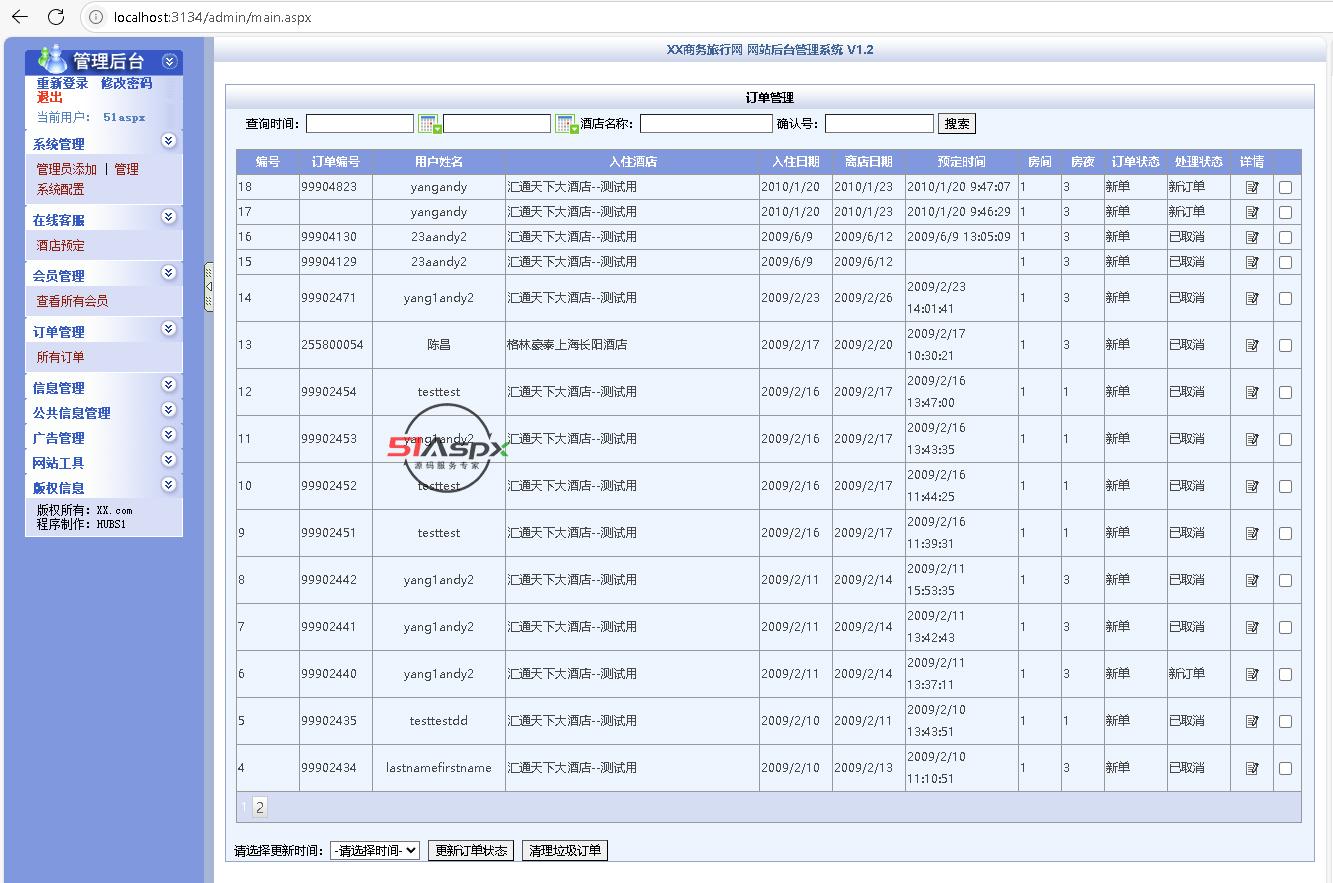Expand the 信息管理 section
Screen dimensions: 1333x883
169,385
